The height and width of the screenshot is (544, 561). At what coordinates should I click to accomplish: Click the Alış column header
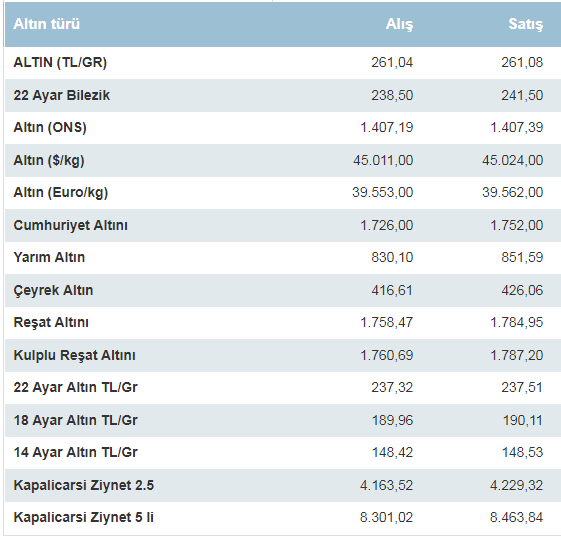(x=399, y=24)
